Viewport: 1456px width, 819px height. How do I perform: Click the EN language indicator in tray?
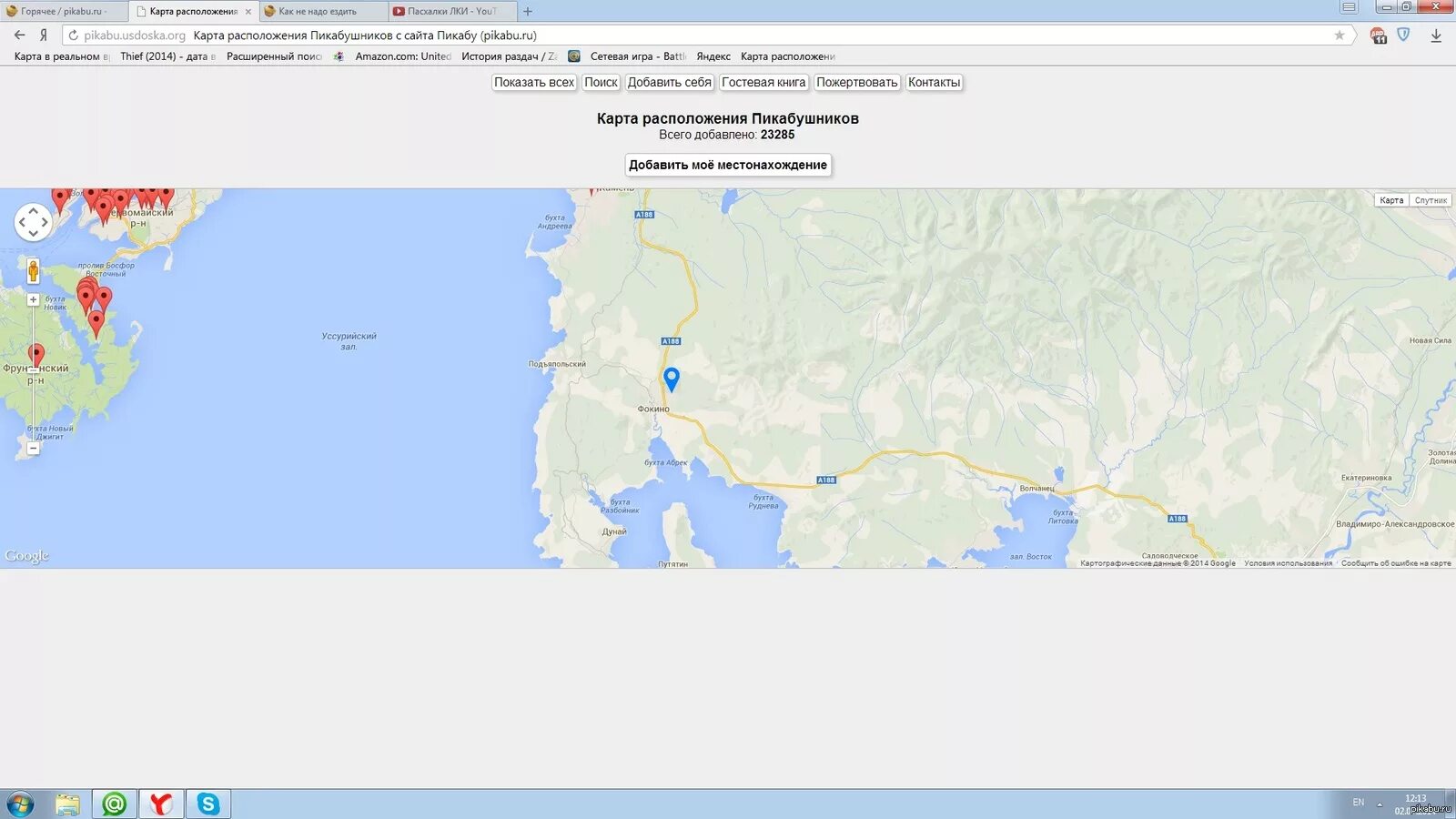(x=1359, y=803)
